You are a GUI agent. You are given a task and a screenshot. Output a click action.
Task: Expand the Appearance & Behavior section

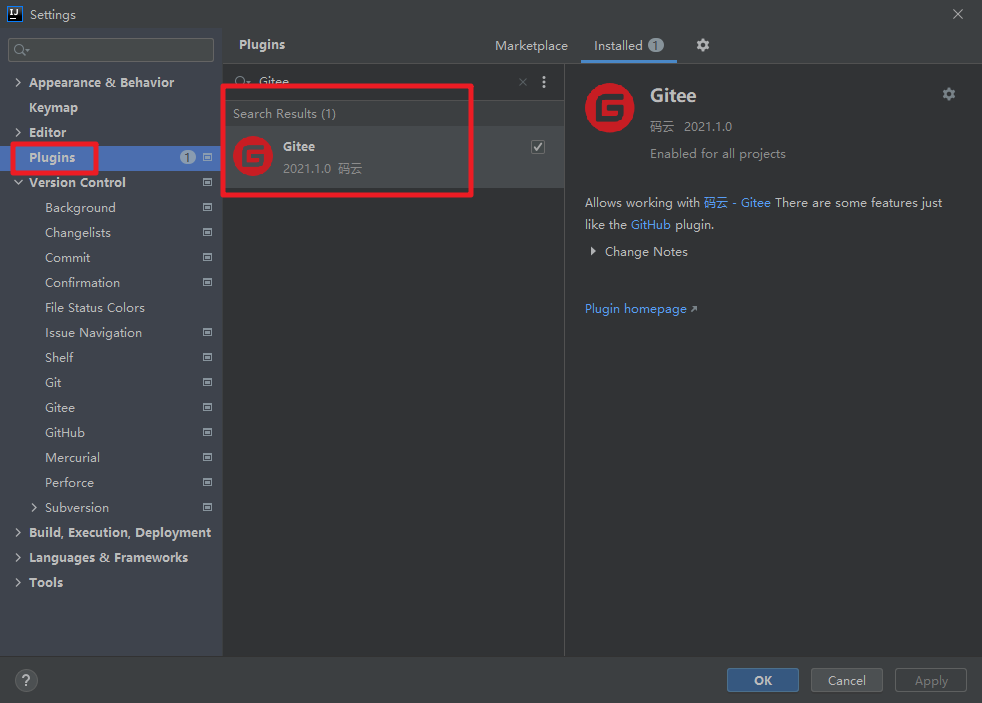tap(18, 82)
